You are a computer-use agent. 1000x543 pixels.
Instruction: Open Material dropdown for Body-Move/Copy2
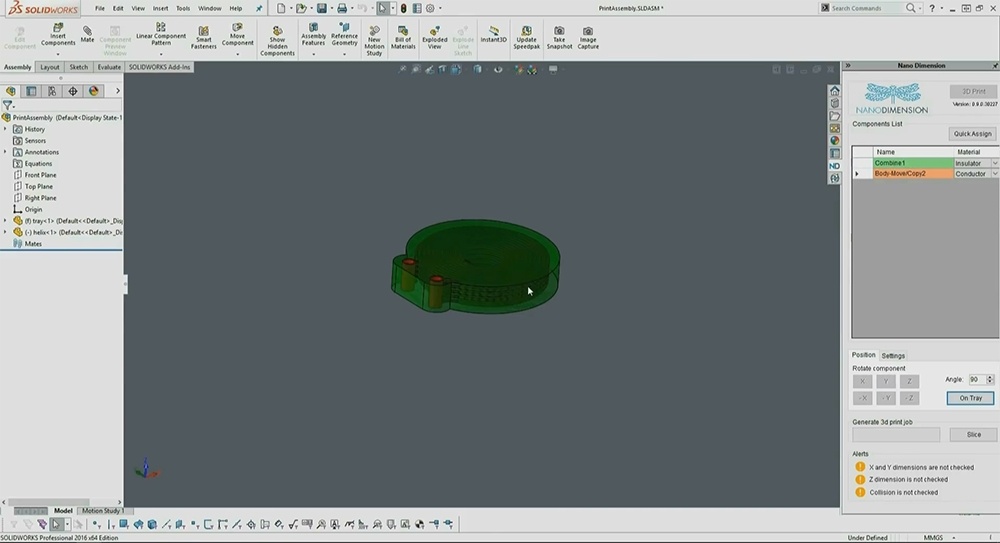[995, 174]
